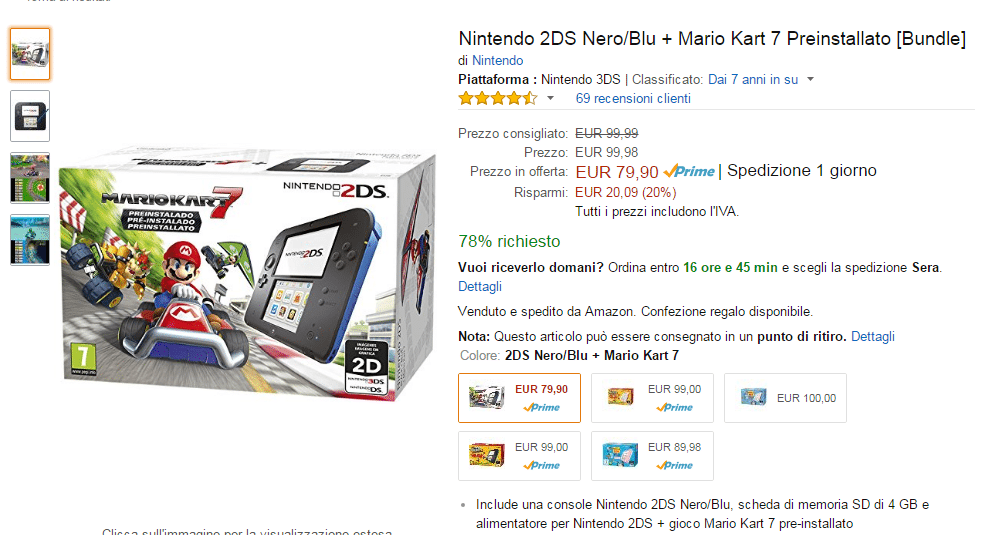Select the EUR 79,90 bundle option

coord(518,398)
